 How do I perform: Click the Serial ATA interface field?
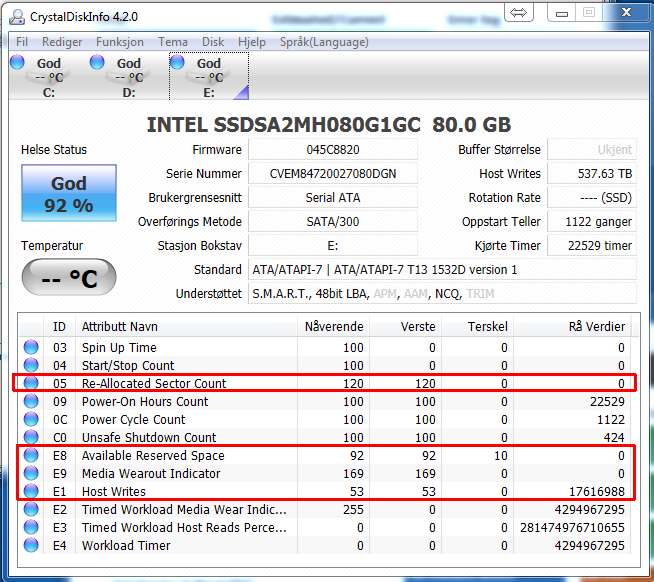(333, 197)
